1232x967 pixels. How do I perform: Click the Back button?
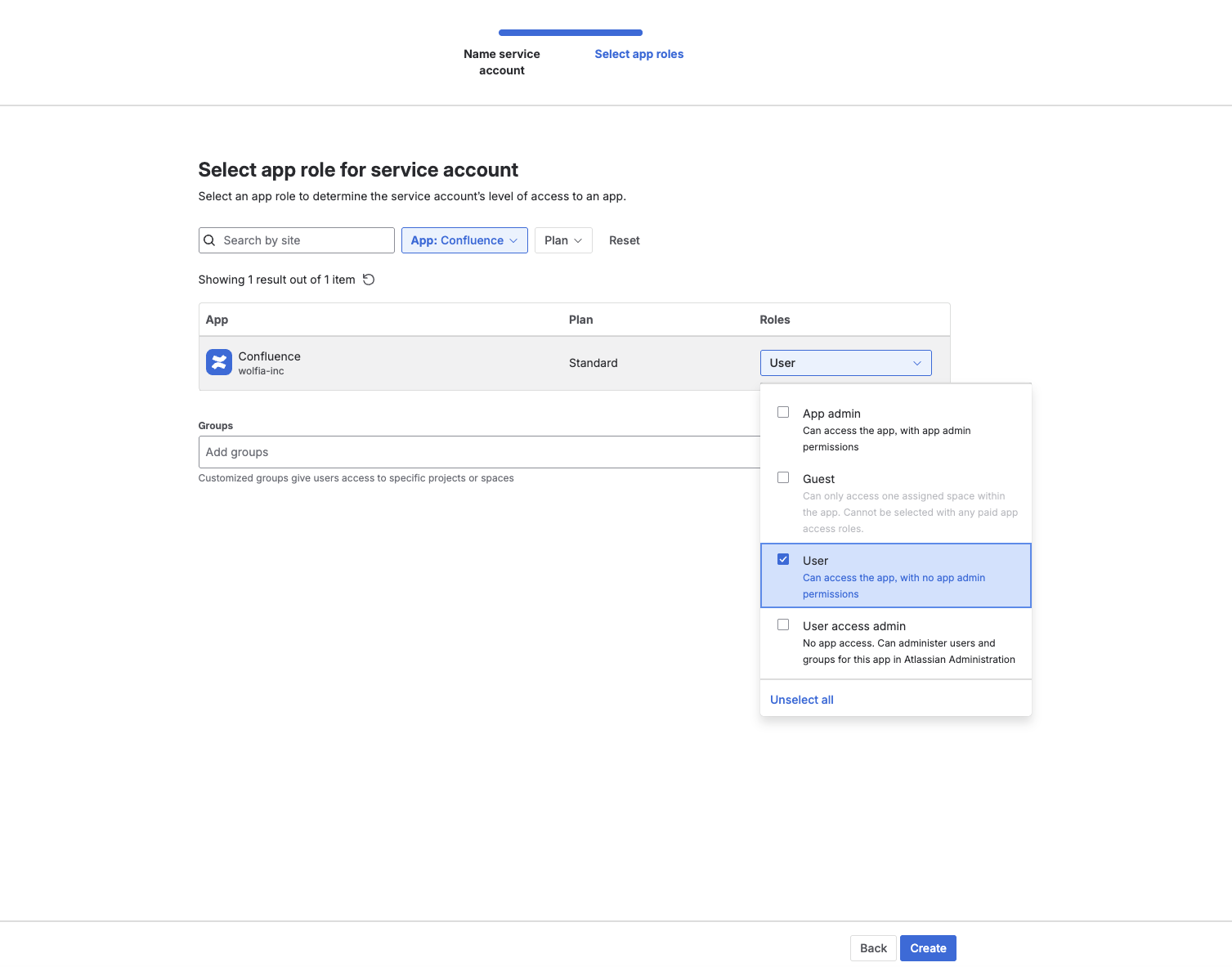(872, 947)
